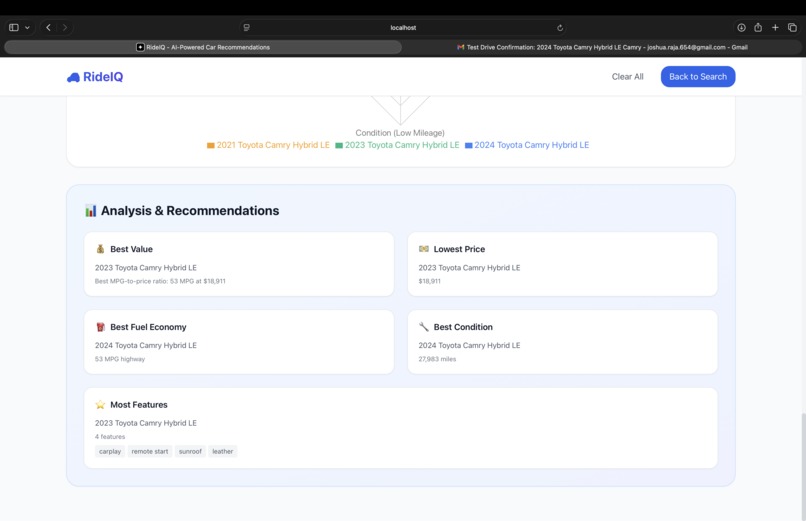Click the page settings icon in the address bar
Image resolution: width=806 pixels, height=521 pixels.
(247, 28)
